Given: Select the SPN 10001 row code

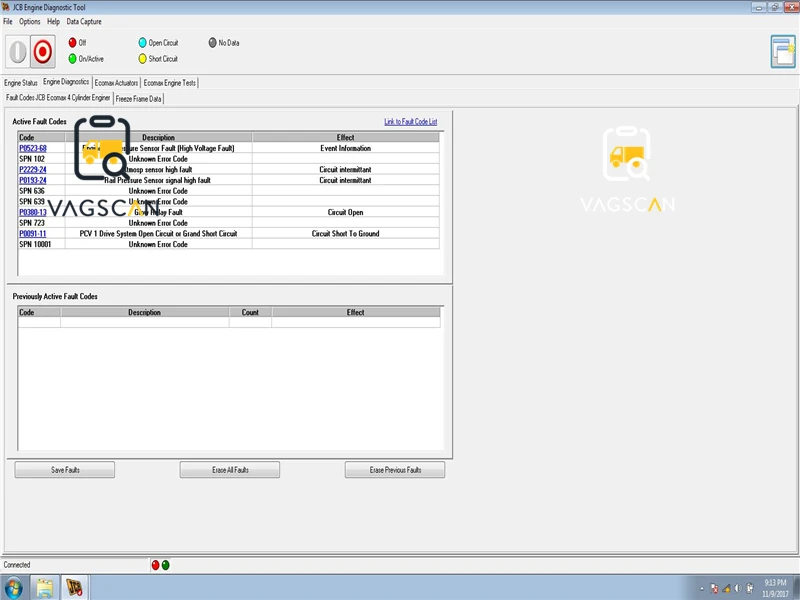Looking at the screenshot, I should [x=35, y=244].
